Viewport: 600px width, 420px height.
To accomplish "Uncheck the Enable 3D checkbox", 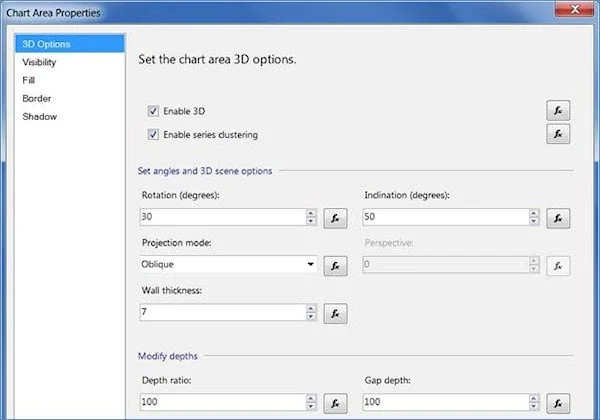I will [153, 111].
